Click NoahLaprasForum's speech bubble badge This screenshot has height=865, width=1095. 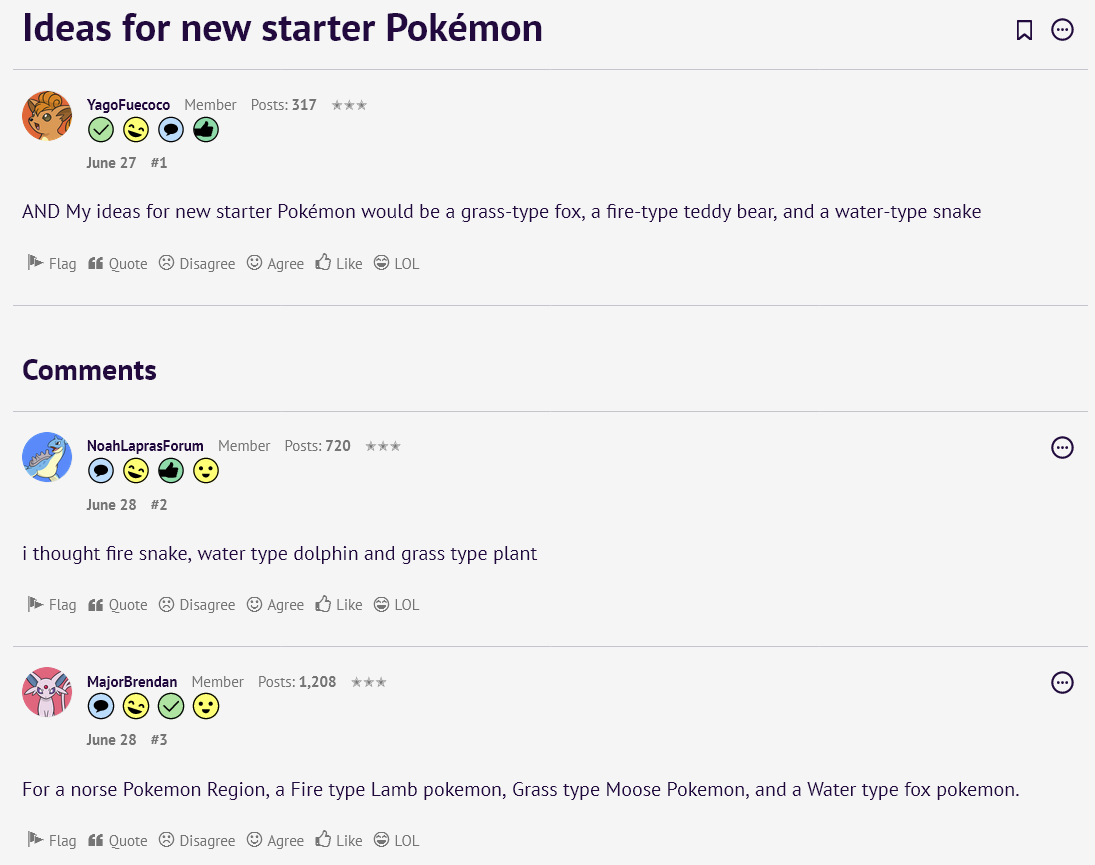pos(101,471)
